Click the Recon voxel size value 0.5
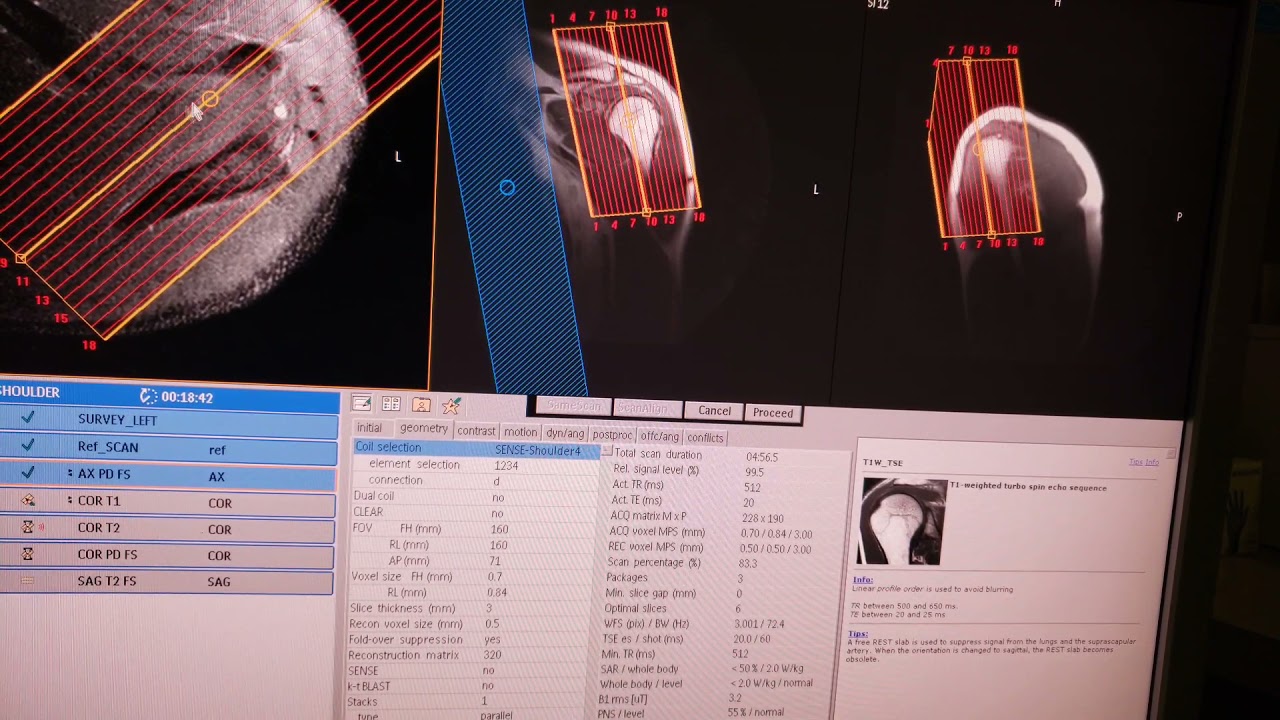1280x720 pixels. click(x=493, y=624)
